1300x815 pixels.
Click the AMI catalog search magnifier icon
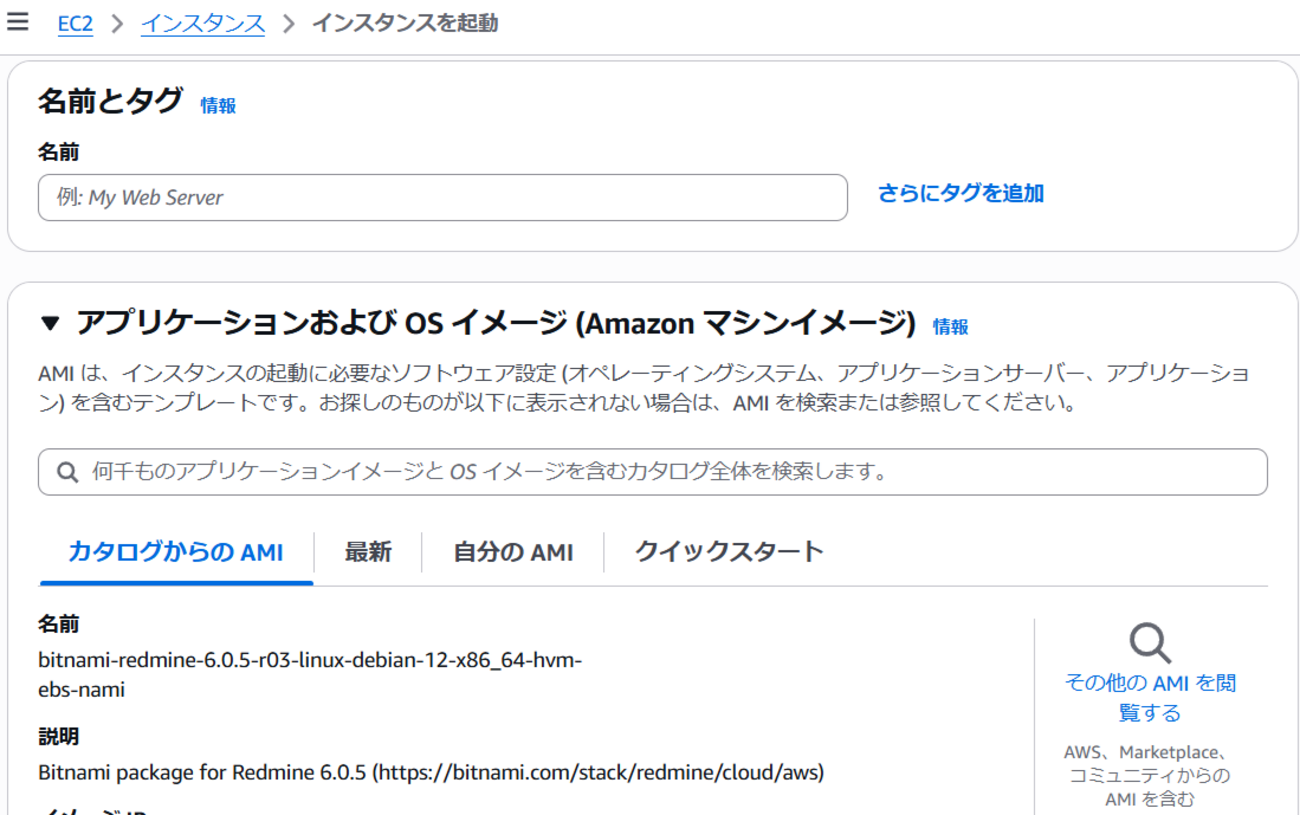tap(67, 472)
